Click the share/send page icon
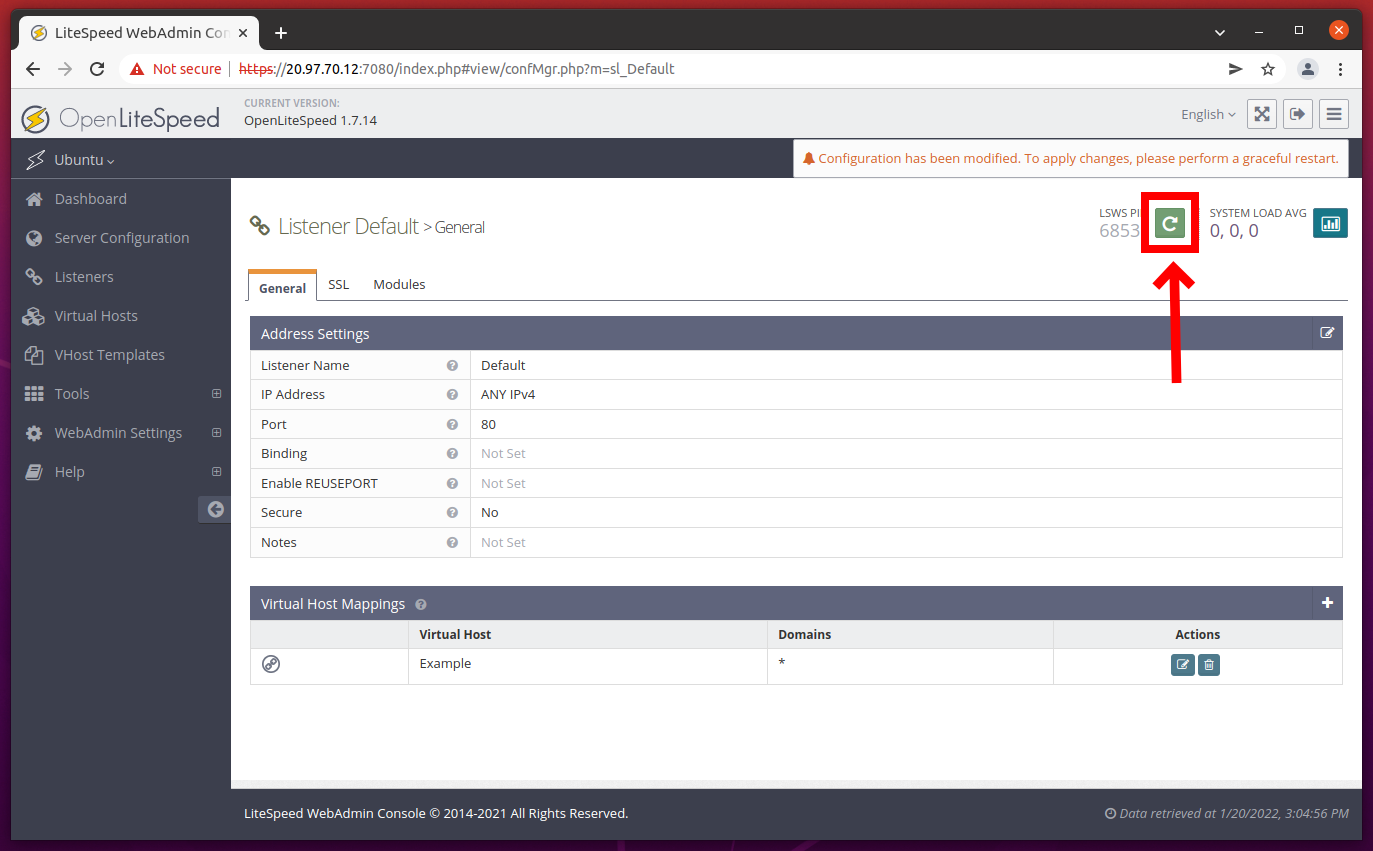 coord(1236,69)
